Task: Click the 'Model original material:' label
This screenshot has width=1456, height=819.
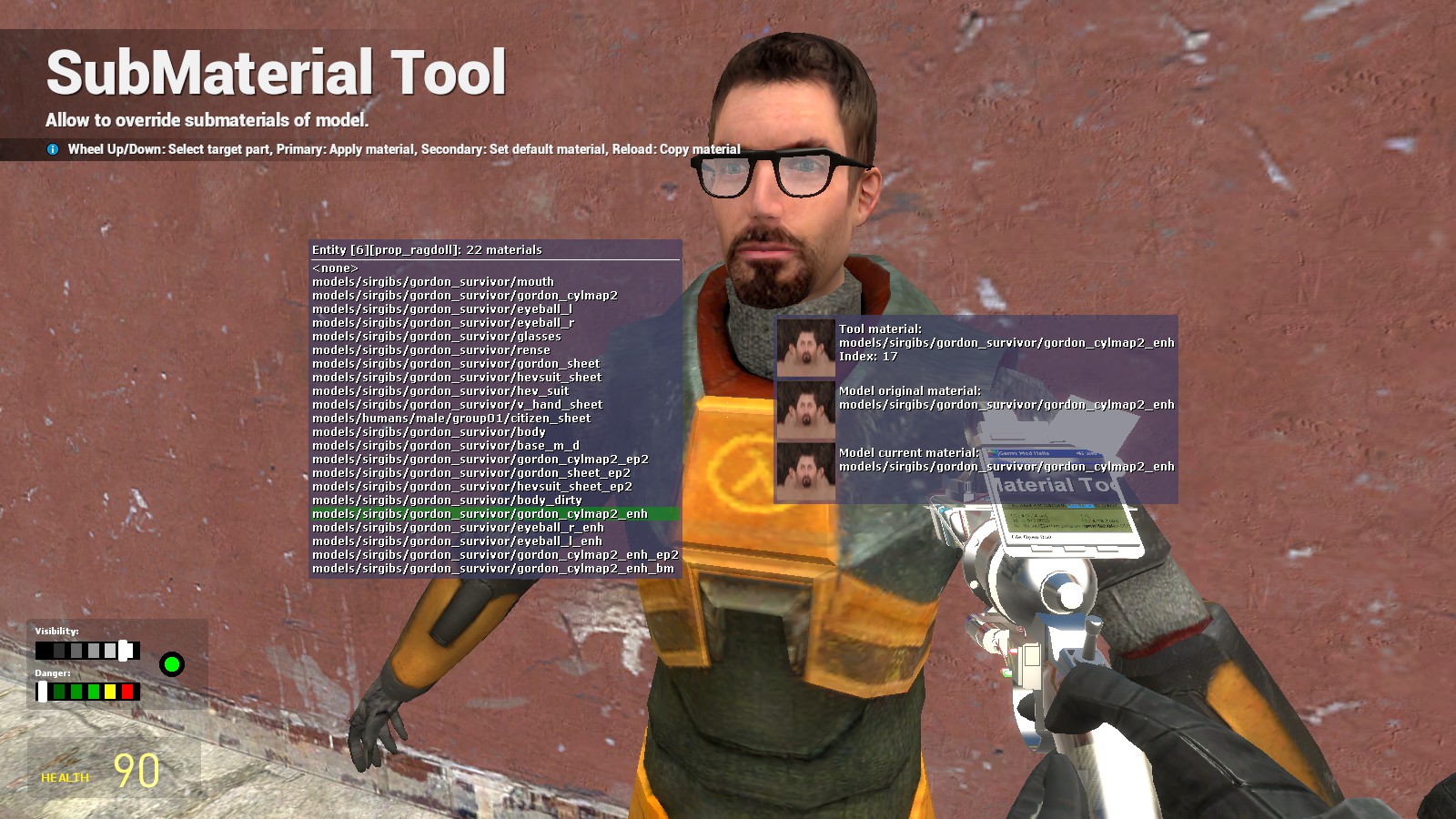Action: click(910, 391)
